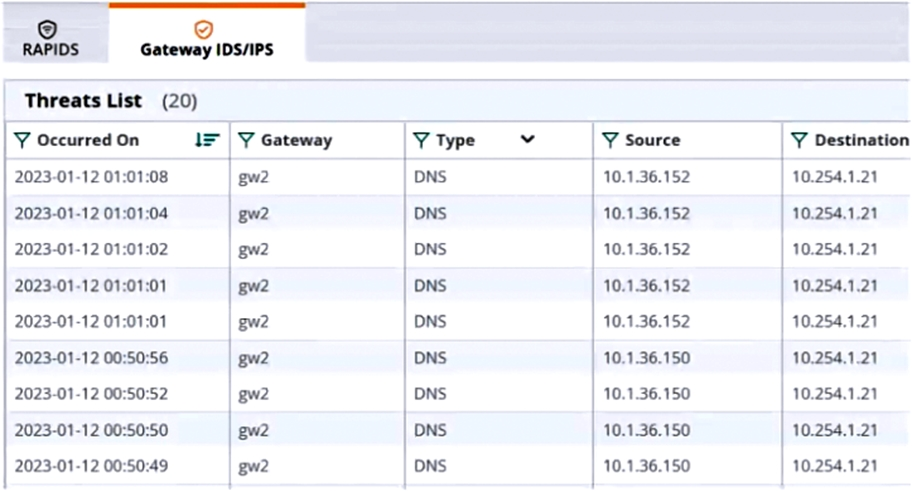This screenshot has height=491, width=917.
Task: Filter the Occurred On column
Action: (22, 141)
